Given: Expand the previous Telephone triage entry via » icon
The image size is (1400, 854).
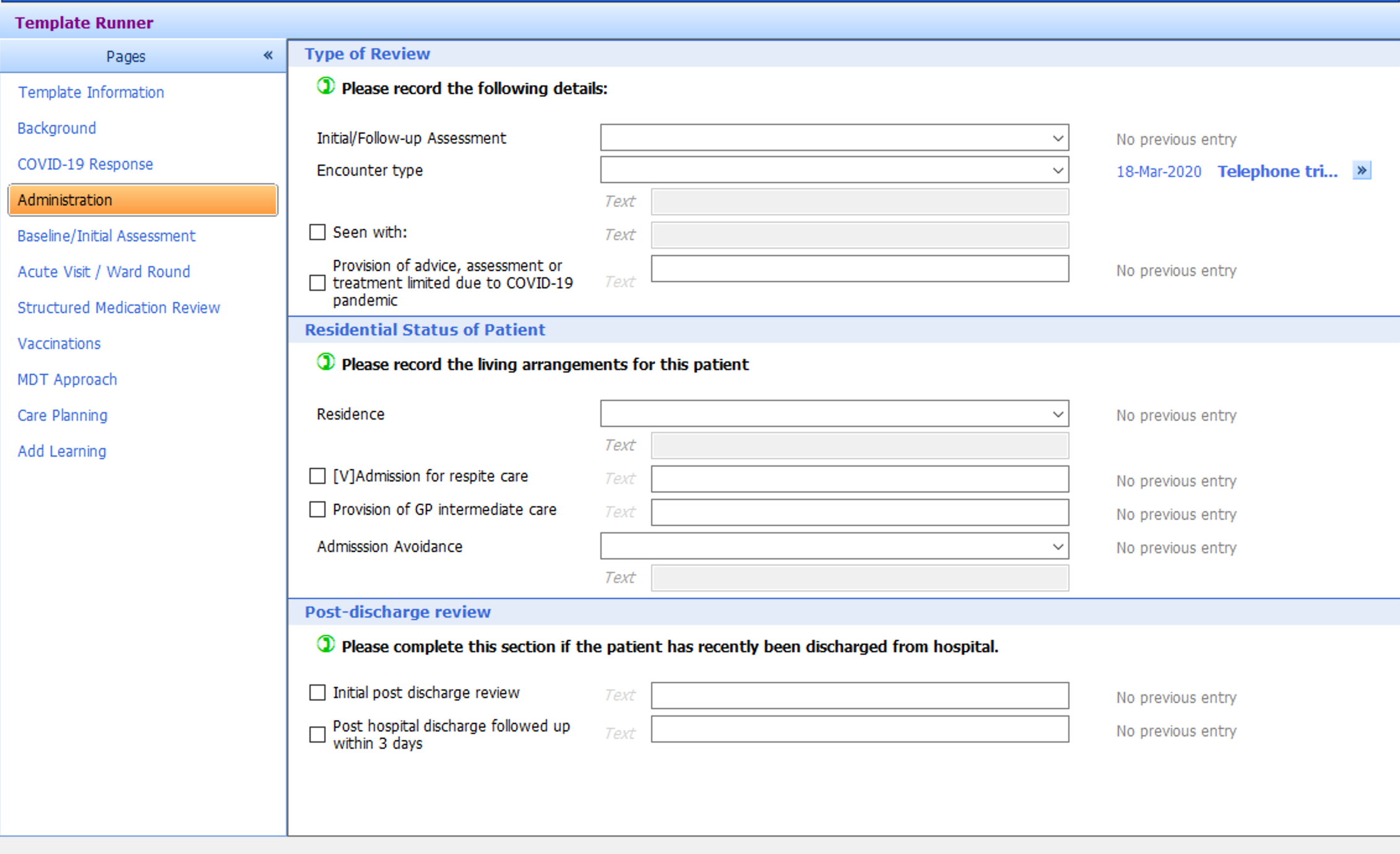Looking at the screenshot, I should 1361,170.
